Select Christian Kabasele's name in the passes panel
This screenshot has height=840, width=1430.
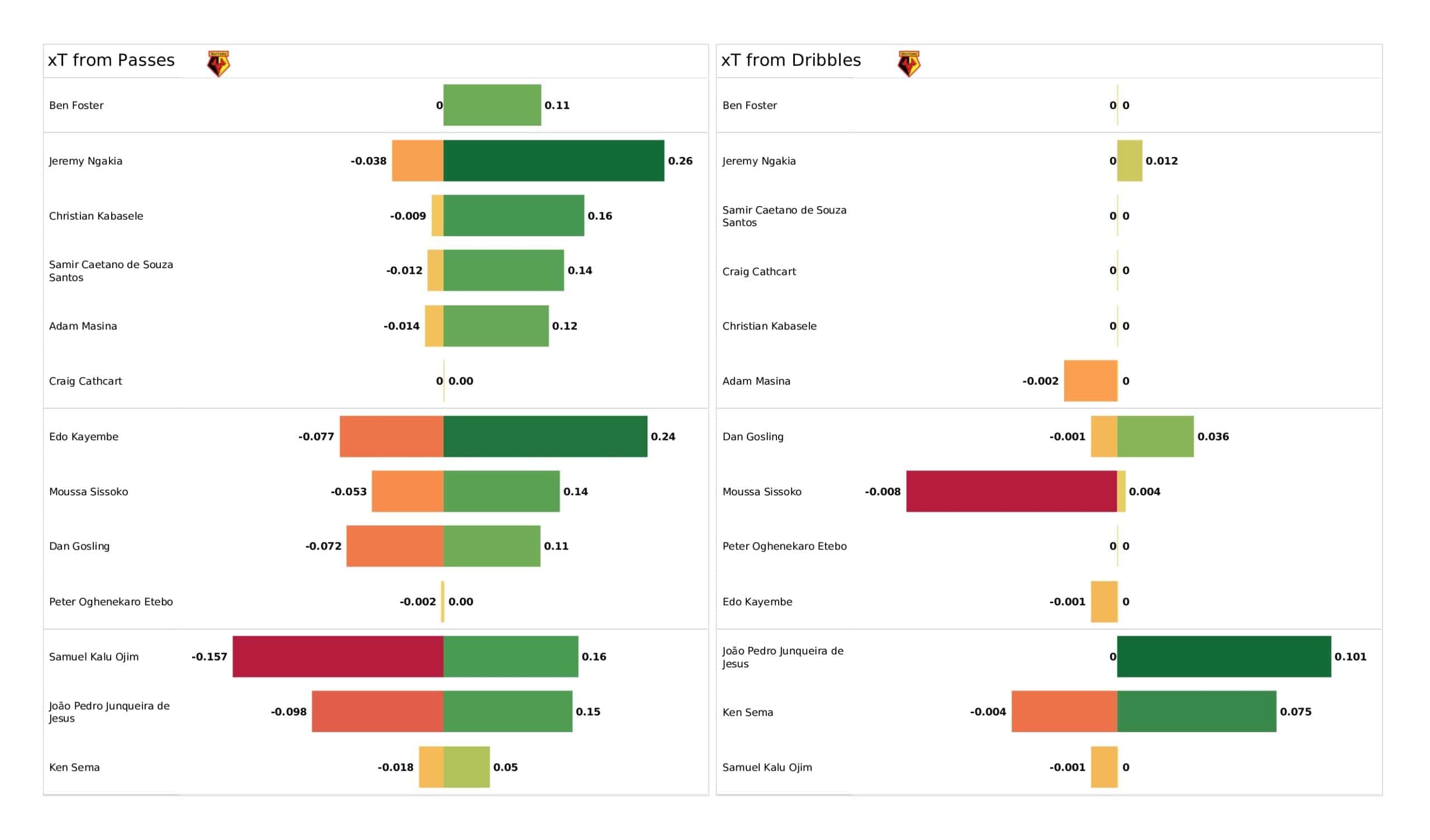(96, 216)
